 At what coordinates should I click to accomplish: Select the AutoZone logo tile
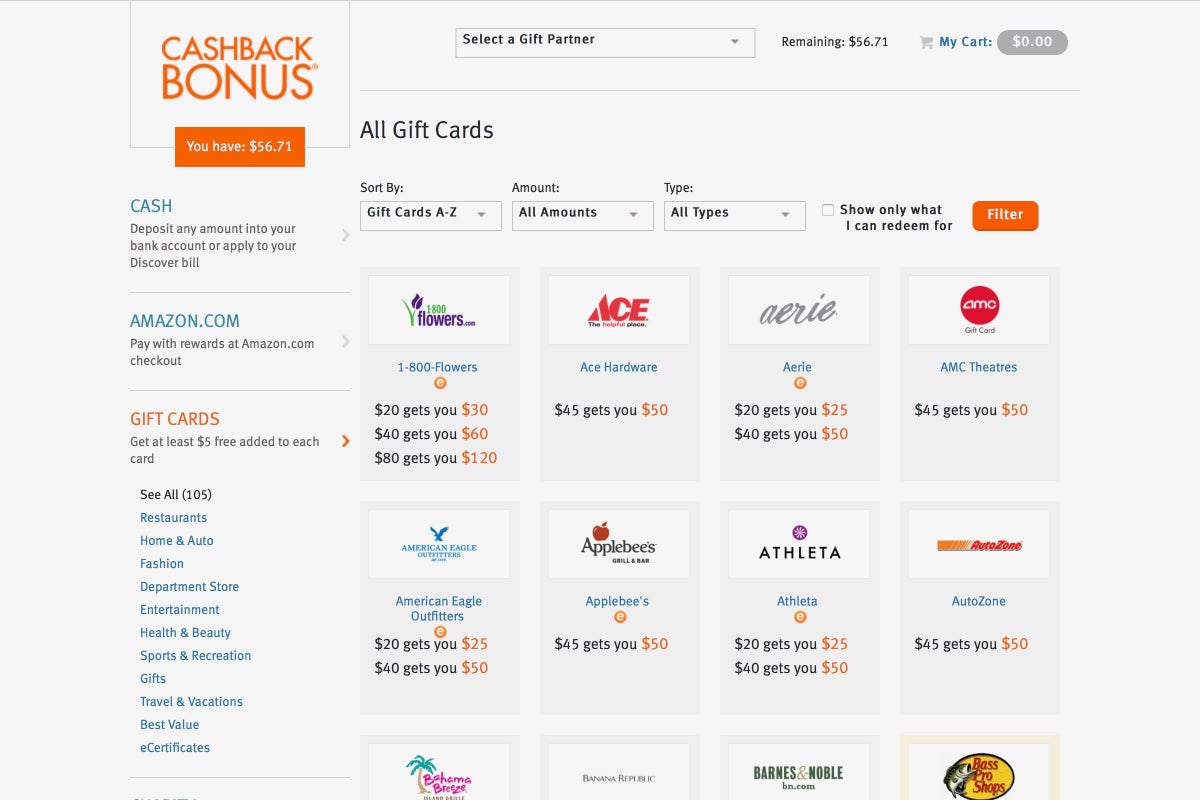[x=978, y=544]
